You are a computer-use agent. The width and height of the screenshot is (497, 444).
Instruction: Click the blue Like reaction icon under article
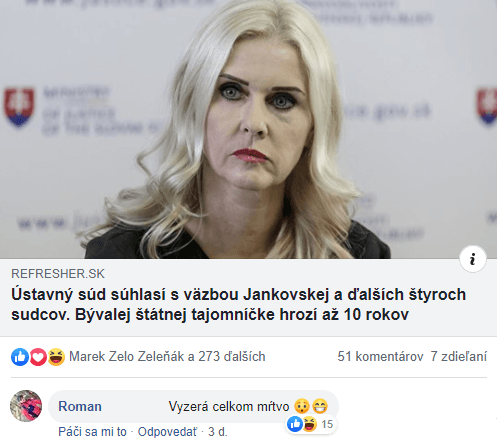pyautogui.click(x=20, y=357)
